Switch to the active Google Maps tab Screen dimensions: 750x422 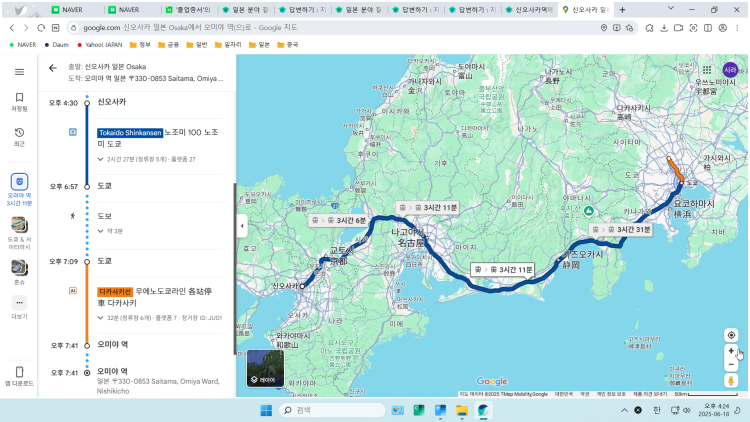click(x=586, y=10)
